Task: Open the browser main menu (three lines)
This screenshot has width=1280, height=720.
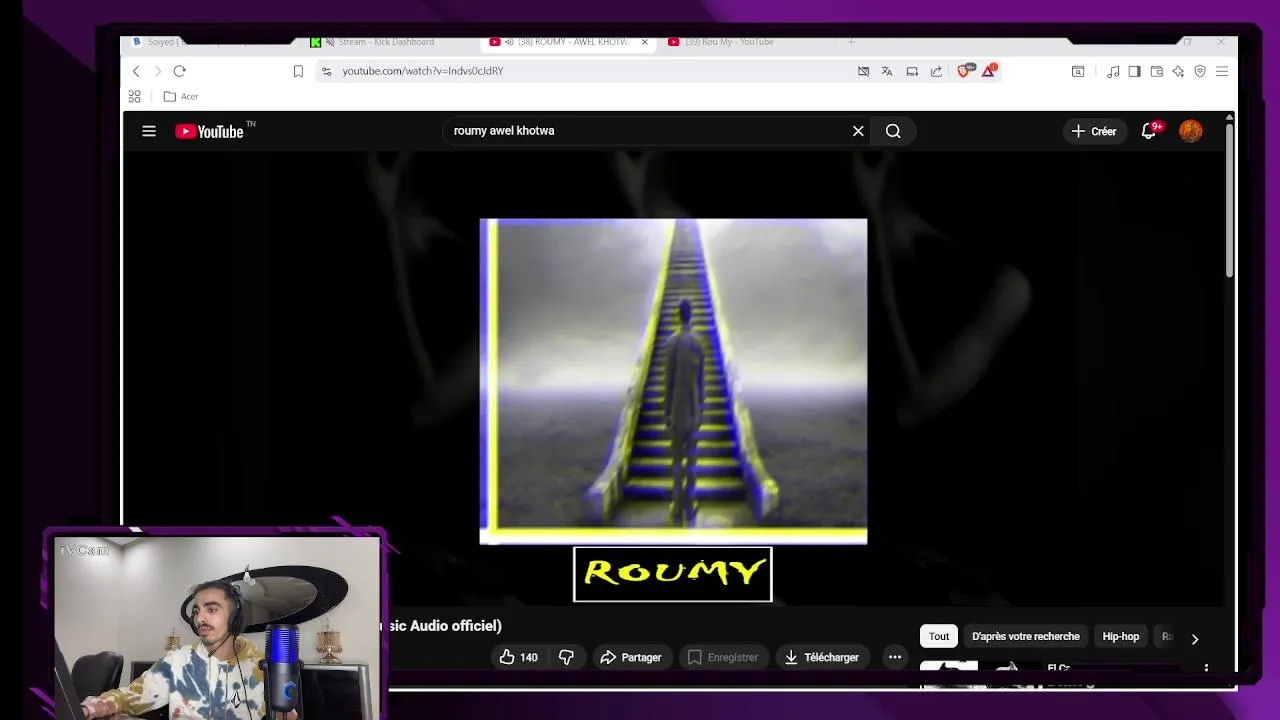Action: pyautogui.click(x=1222, y=71)
